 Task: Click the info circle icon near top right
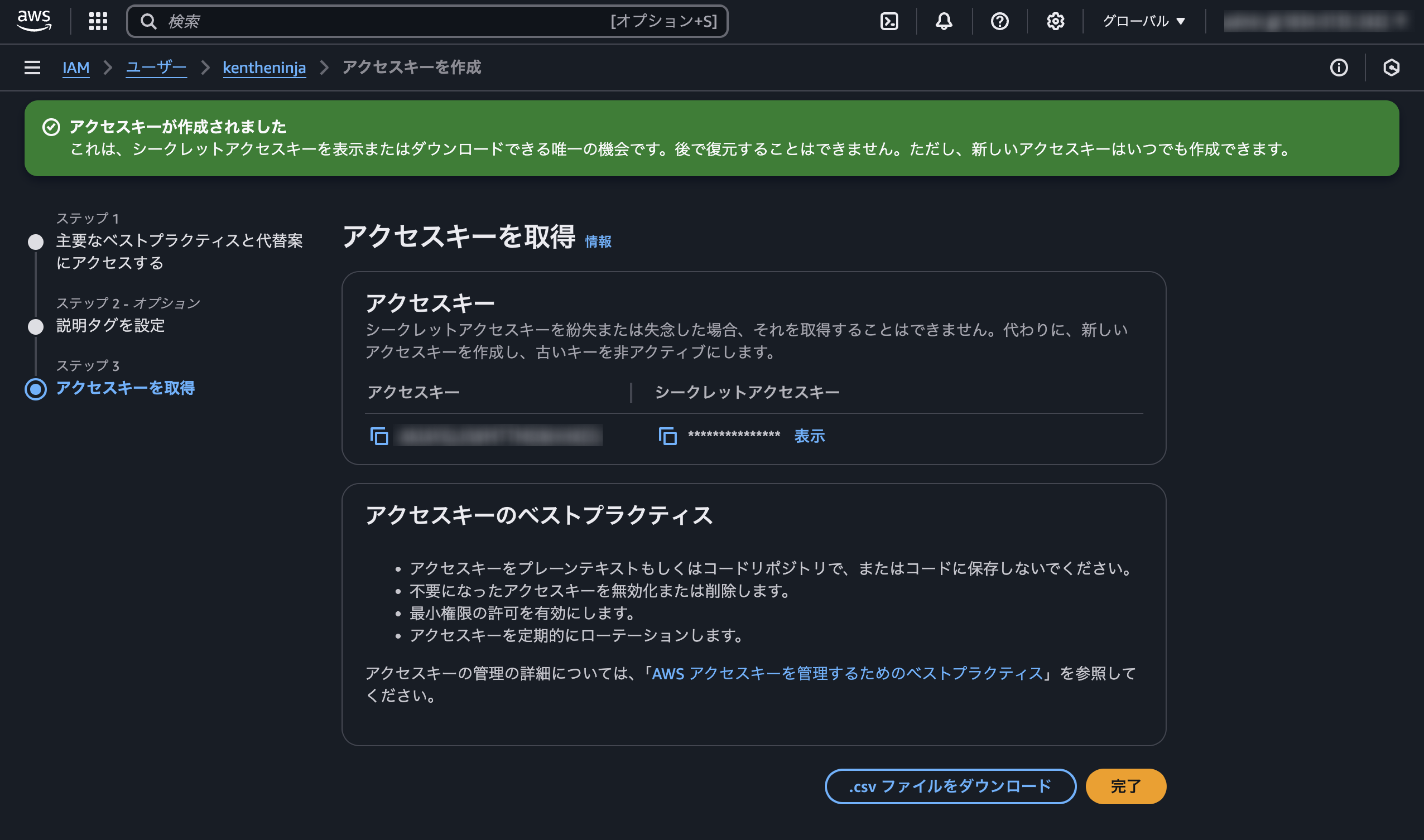pos(1340,67)
